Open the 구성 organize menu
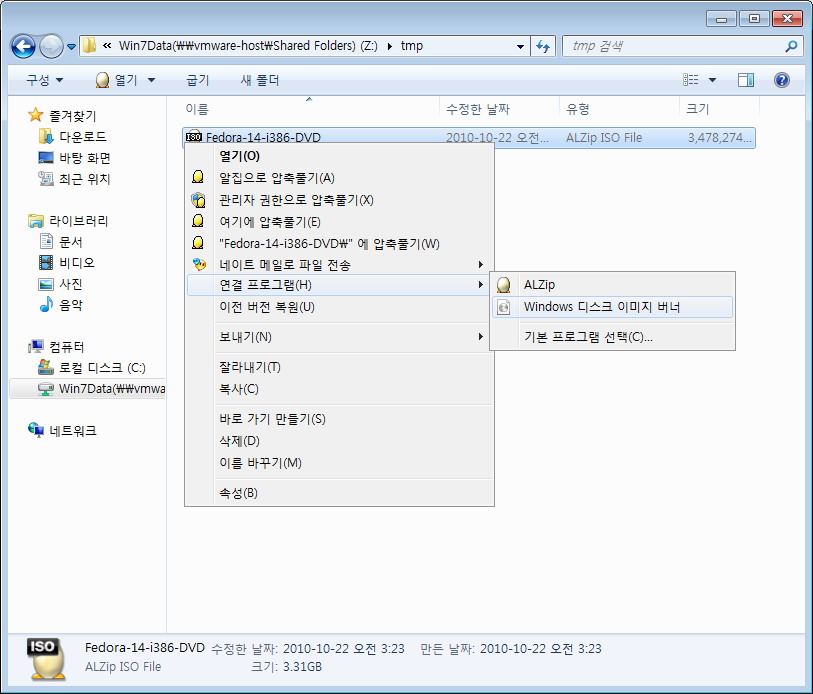 (45, 80)
